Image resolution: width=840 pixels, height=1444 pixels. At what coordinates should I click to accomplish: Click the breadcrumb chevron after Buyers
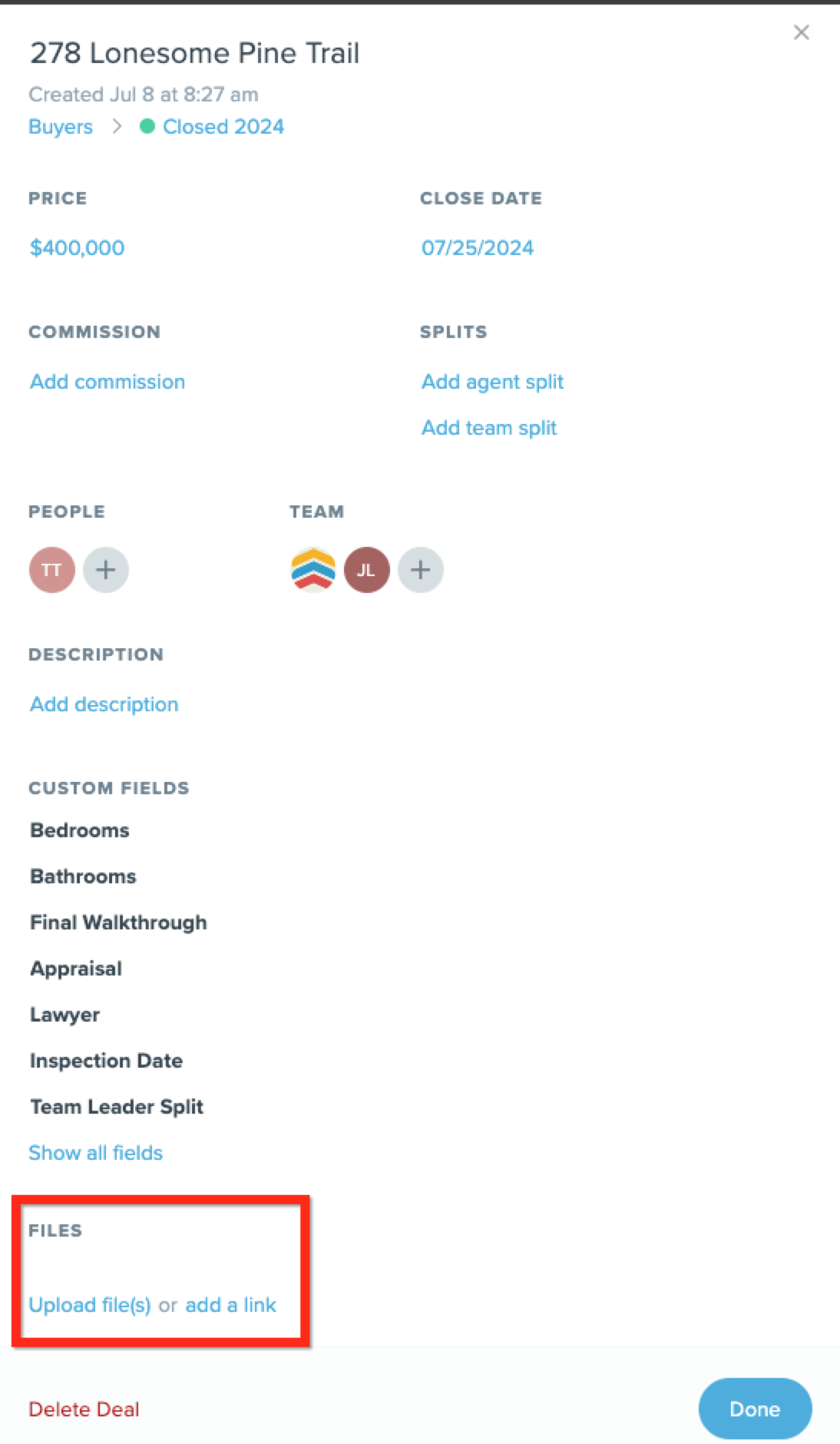pos(117,126)
